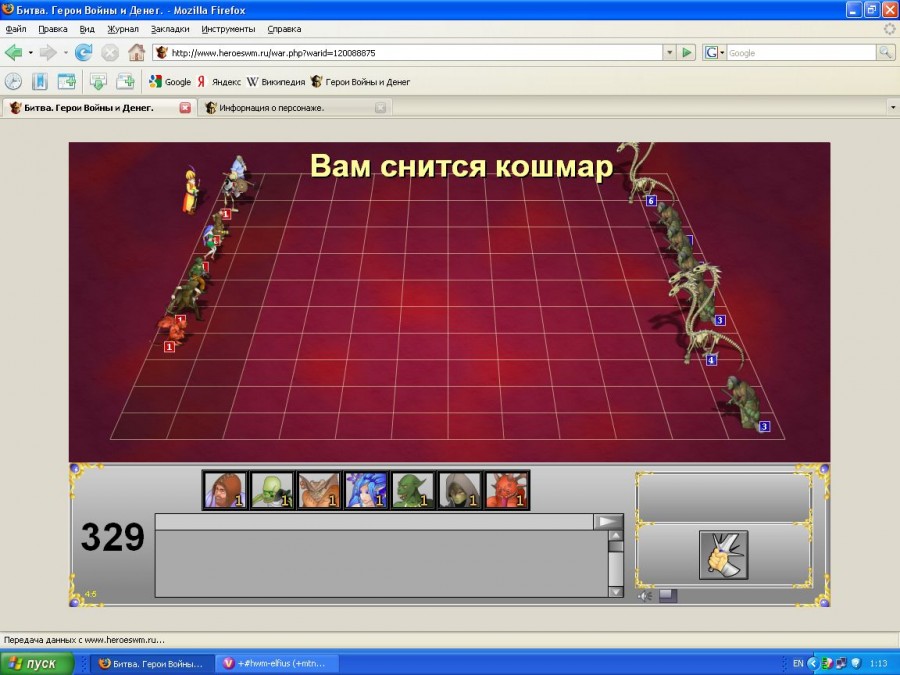900x675 pixels.
Task: Open the Журнал menu
Action: coord(123,29)
